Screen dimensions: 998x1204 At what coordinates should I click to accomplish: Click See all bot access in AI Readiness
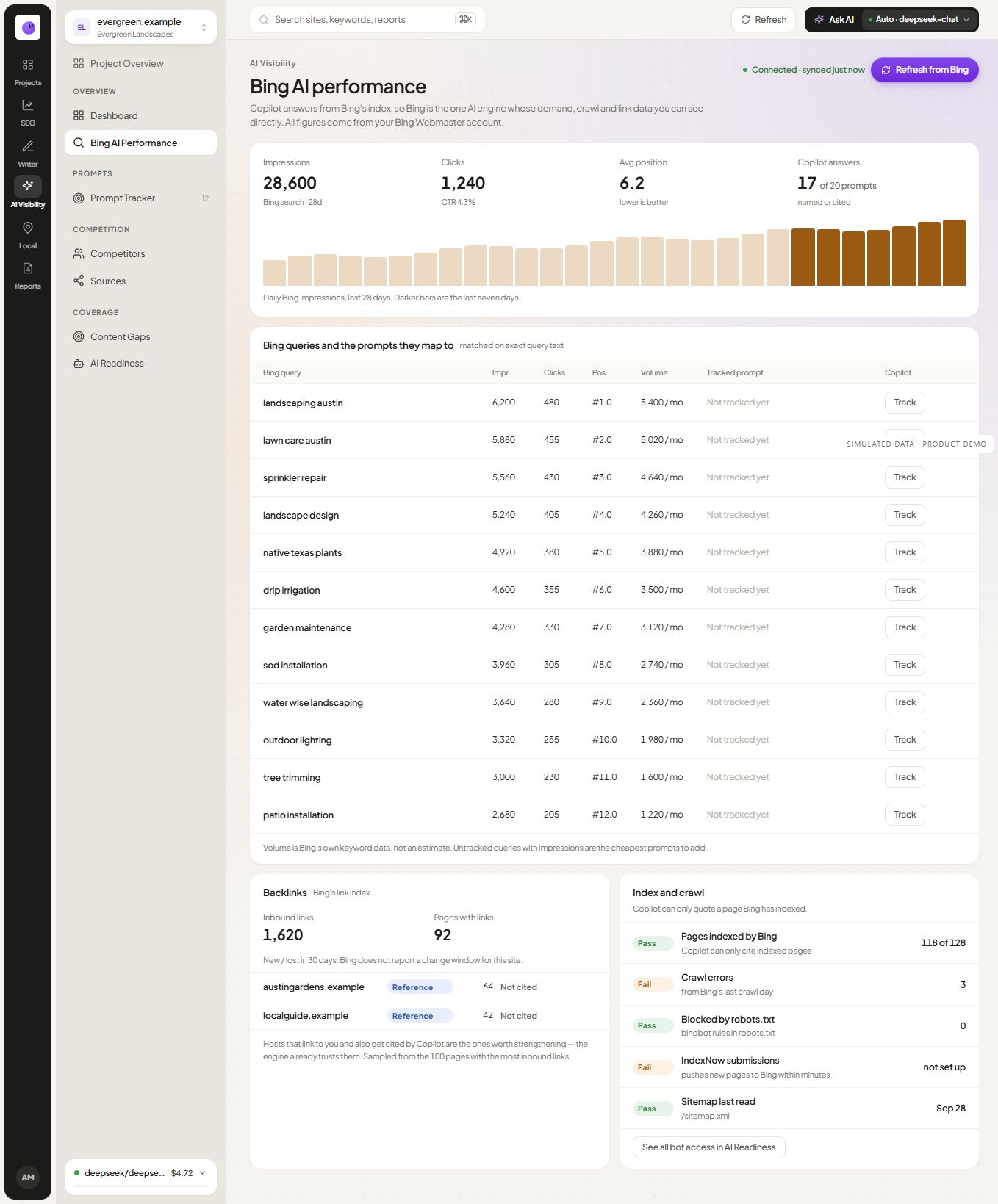click(708, 1147)
